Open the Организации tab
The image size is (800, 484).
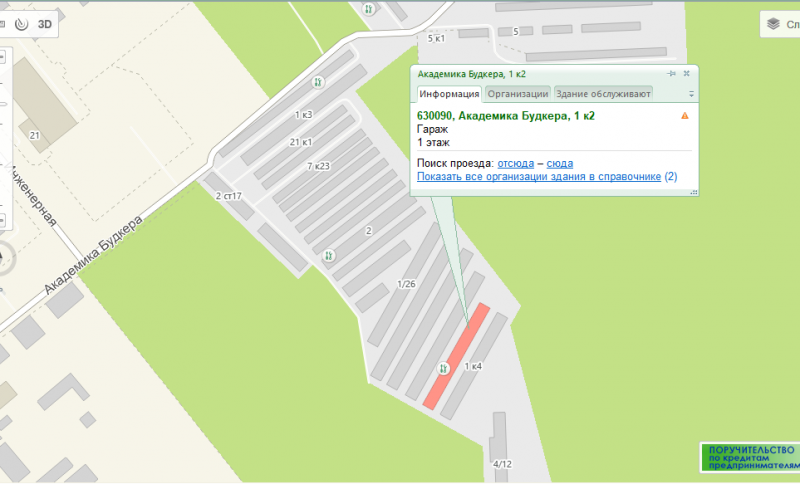click(x=518, y=94)
